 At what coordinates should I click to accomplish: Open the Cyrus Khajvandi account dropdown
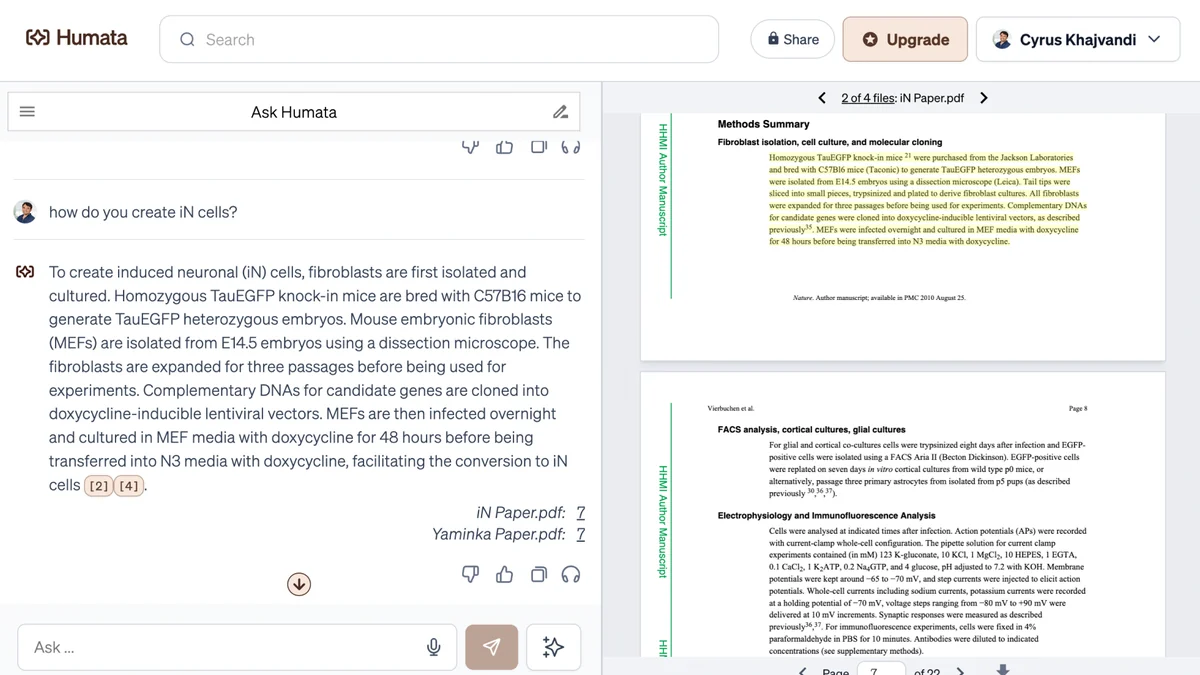(x=1077, y=39)
